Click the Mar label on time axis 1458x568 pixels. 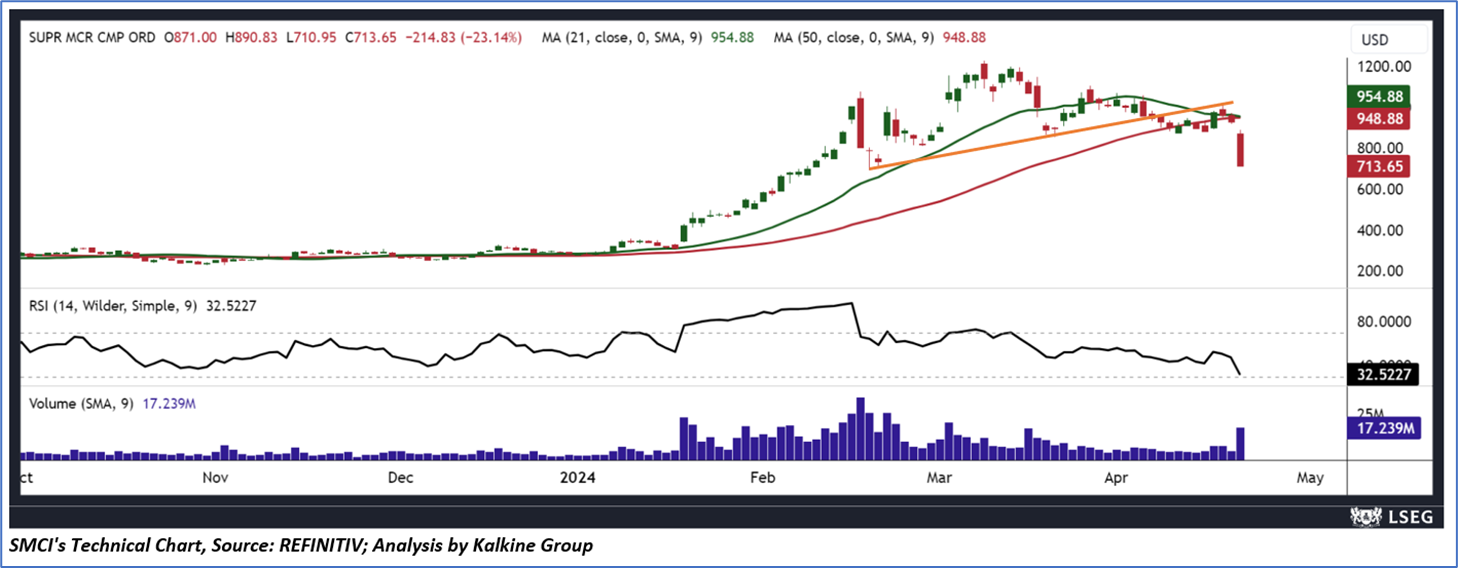[938, 478]
